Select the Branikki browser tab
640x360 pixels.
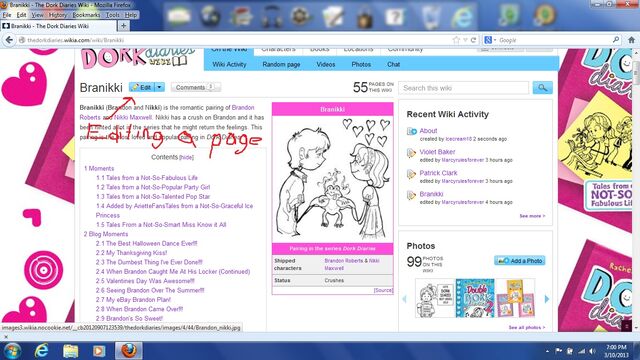pyautogui.click(x=58, y=26)
